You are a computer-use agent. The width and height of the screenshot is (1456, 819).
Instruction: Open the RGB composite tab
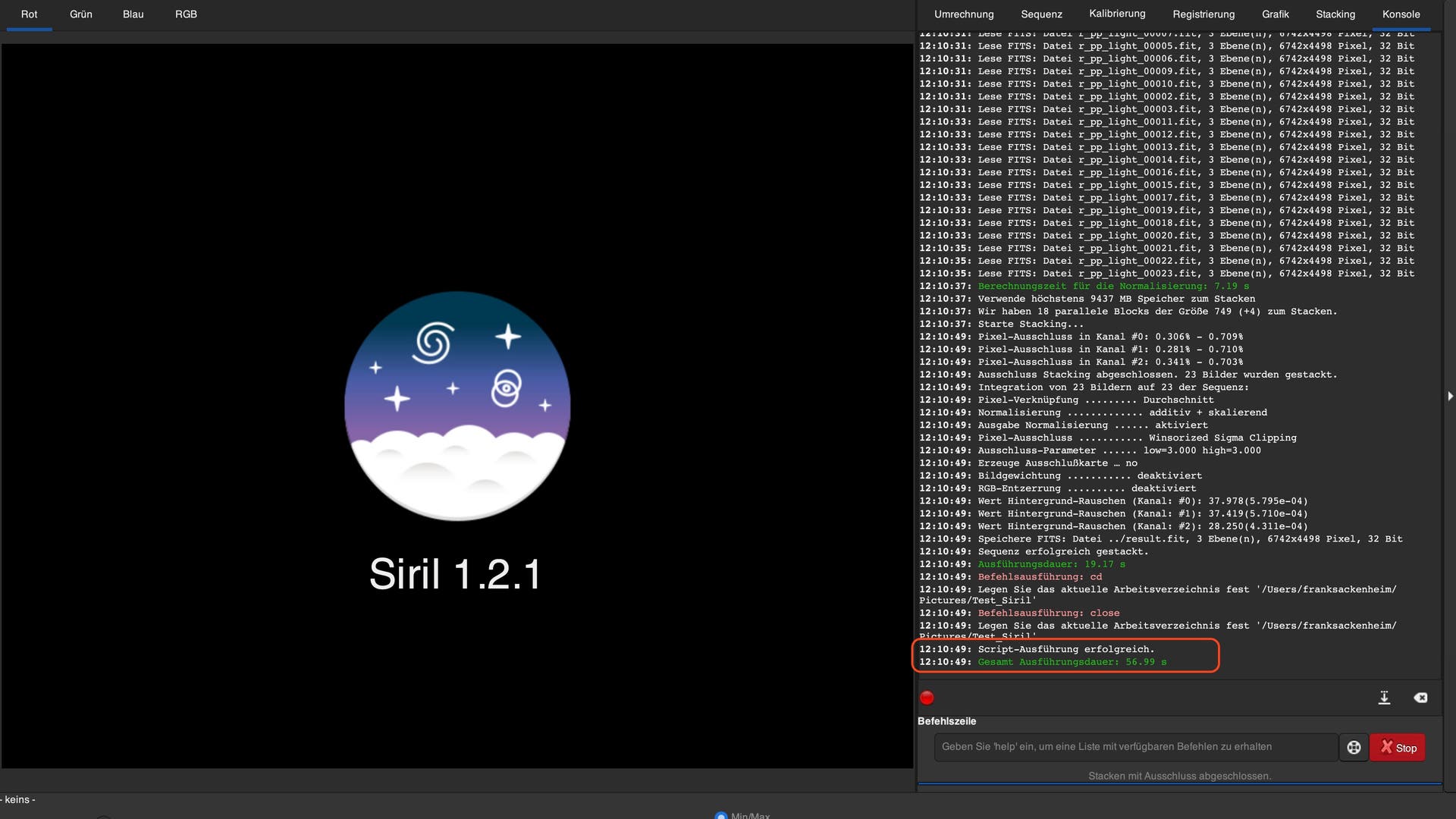tap(186, 14)
